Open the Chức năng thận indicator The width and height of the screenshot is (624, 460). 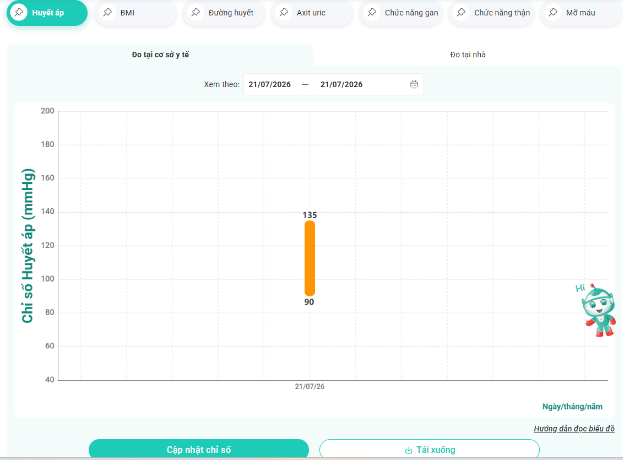tap(491, 13)
